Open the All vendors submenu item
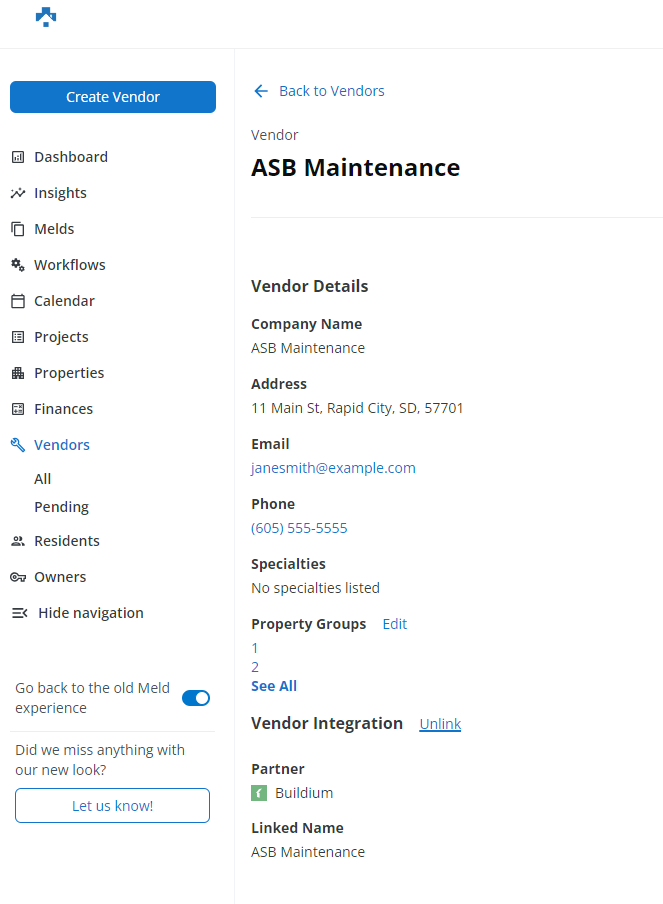The height and width of the screenshot is (904, 663). click(43, 479)
